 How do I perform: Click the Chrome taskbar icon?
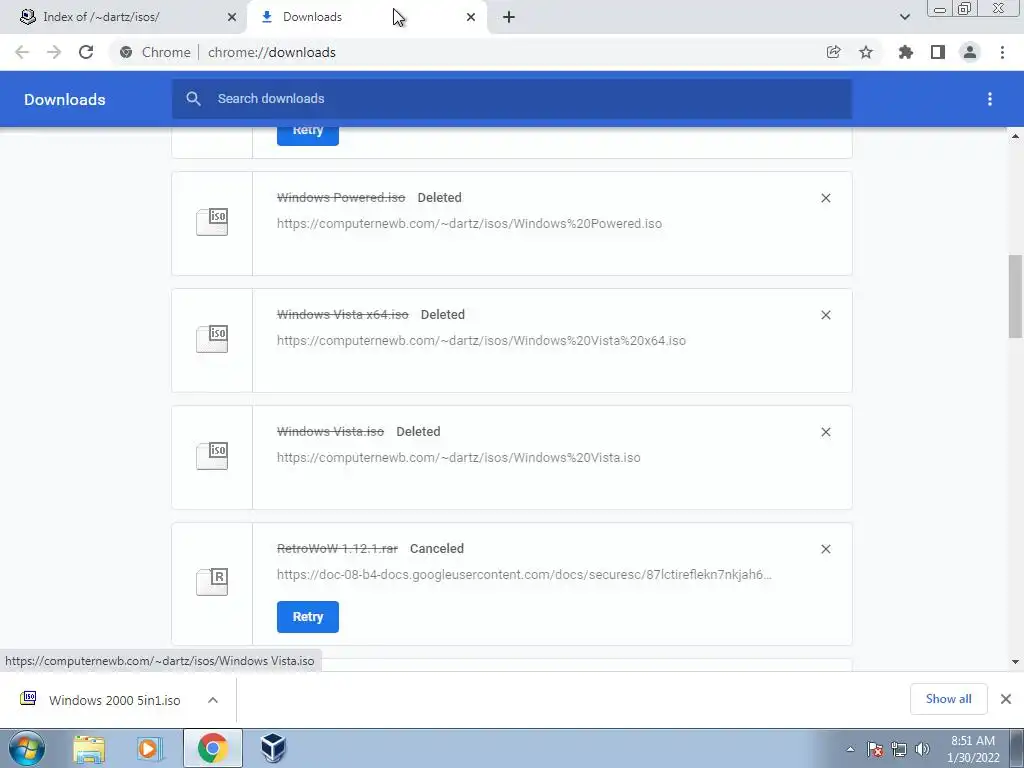pos(212,748)
